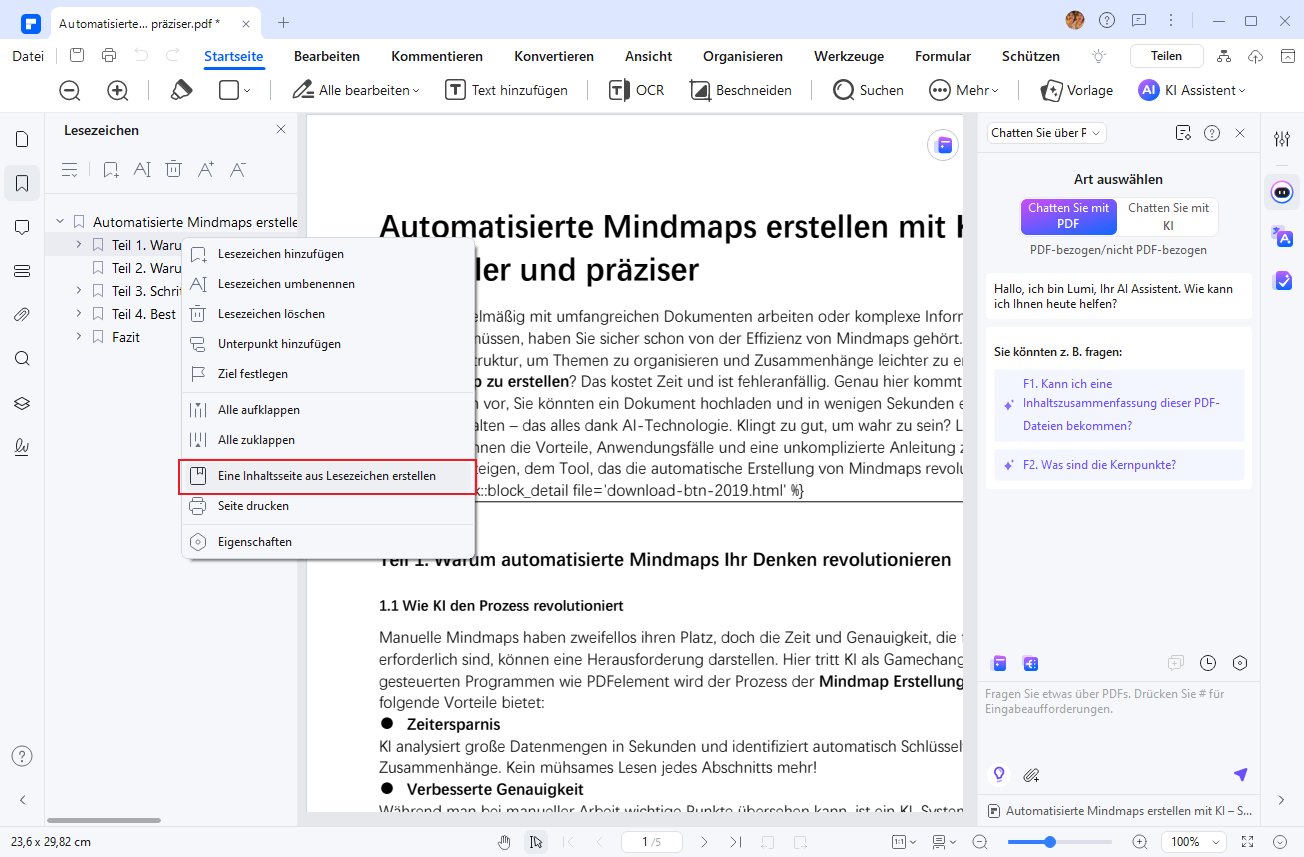The image size is (1304, 857).
Task: Choose 'Eigenschaften' from context menu
Action: pos(328,542)
